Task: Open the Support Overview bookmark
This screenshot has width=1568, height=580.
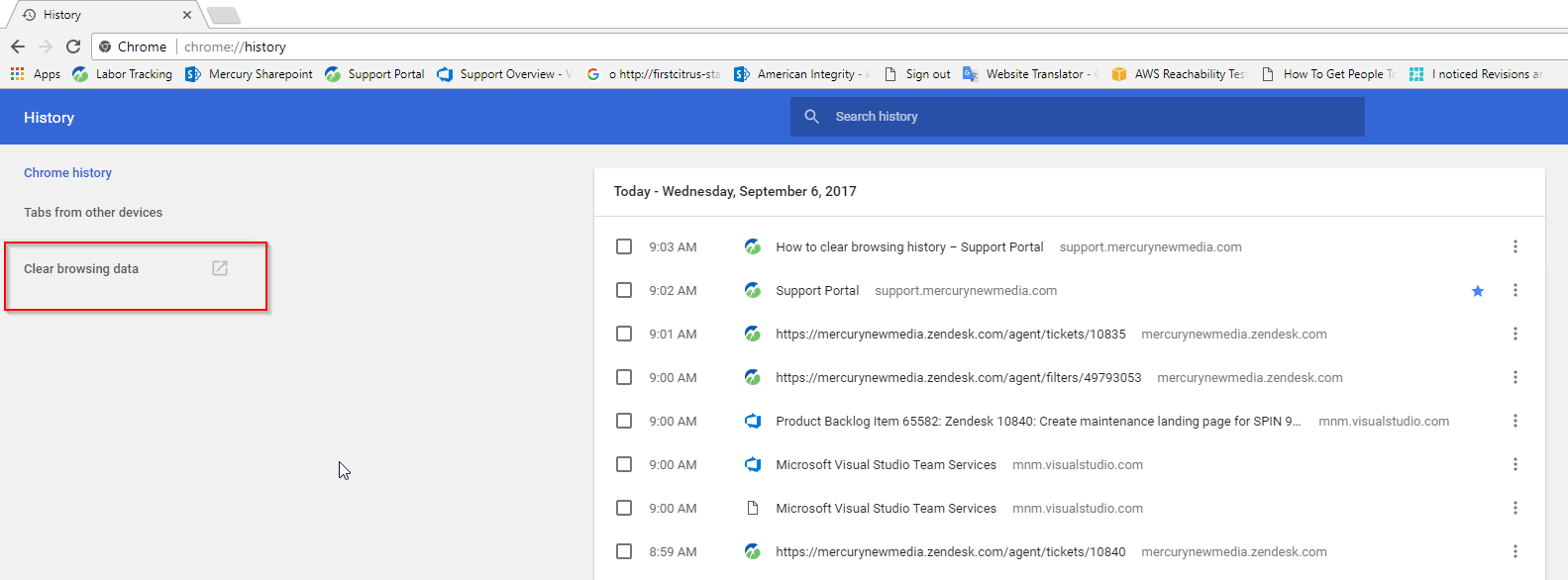Action: click(505, 74)
